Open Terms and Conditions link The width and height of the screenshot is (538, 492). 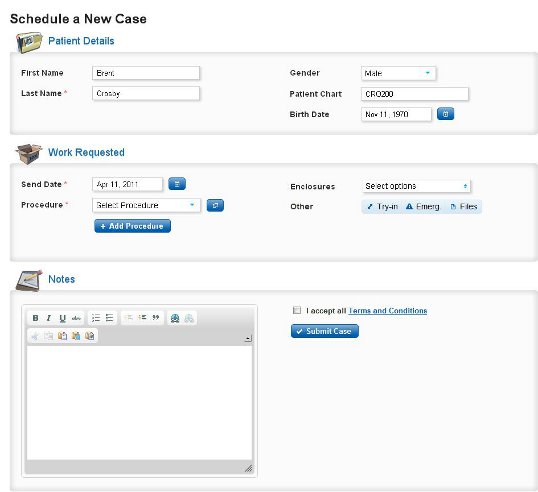point(388,311)
